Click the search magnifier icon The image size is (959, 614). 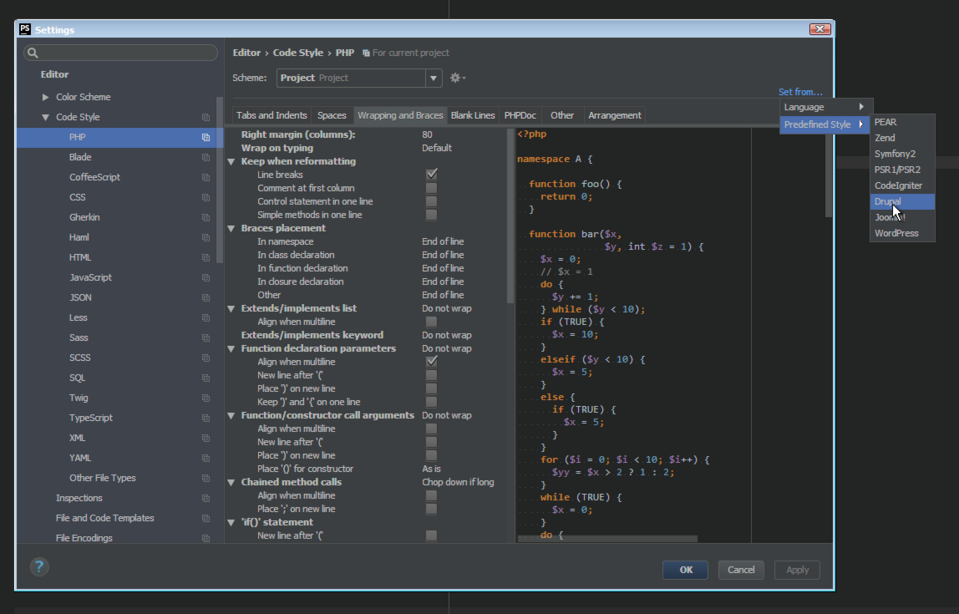coord(33,53)
